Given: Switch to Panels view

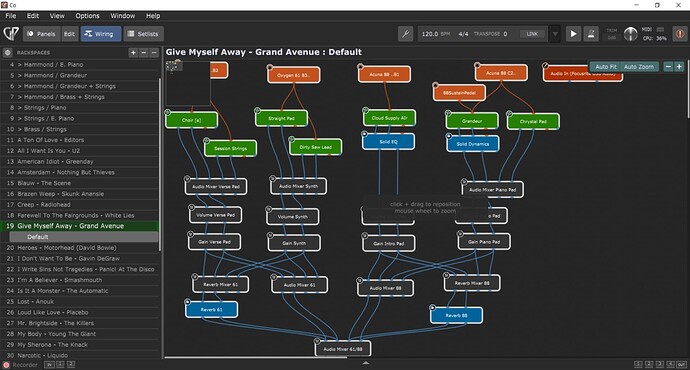Looking at the screenshot, I should pyautogui.click(x=41, y=34).
